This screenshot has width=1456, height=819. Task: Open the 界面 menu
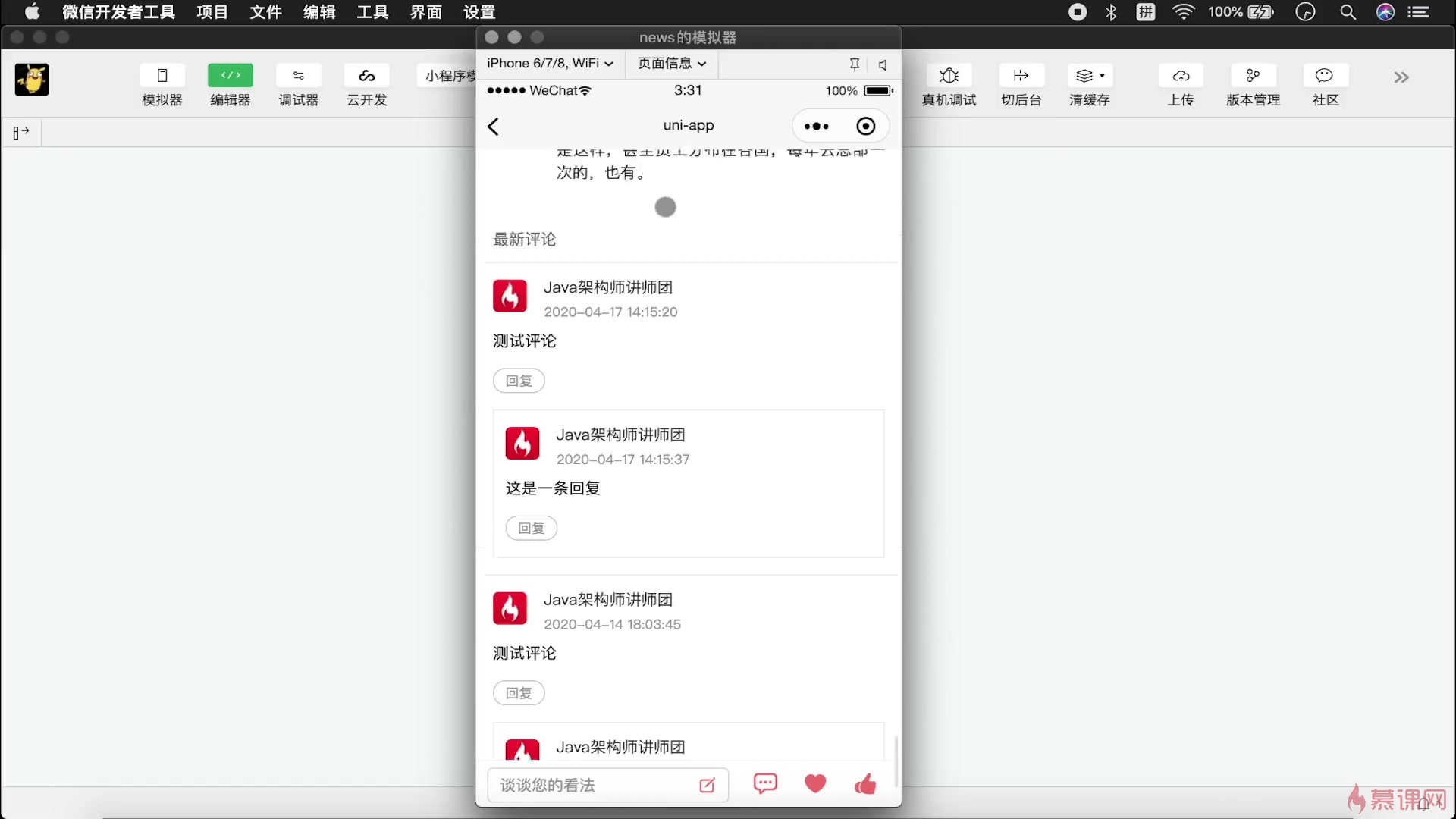(x=426, y=12)
